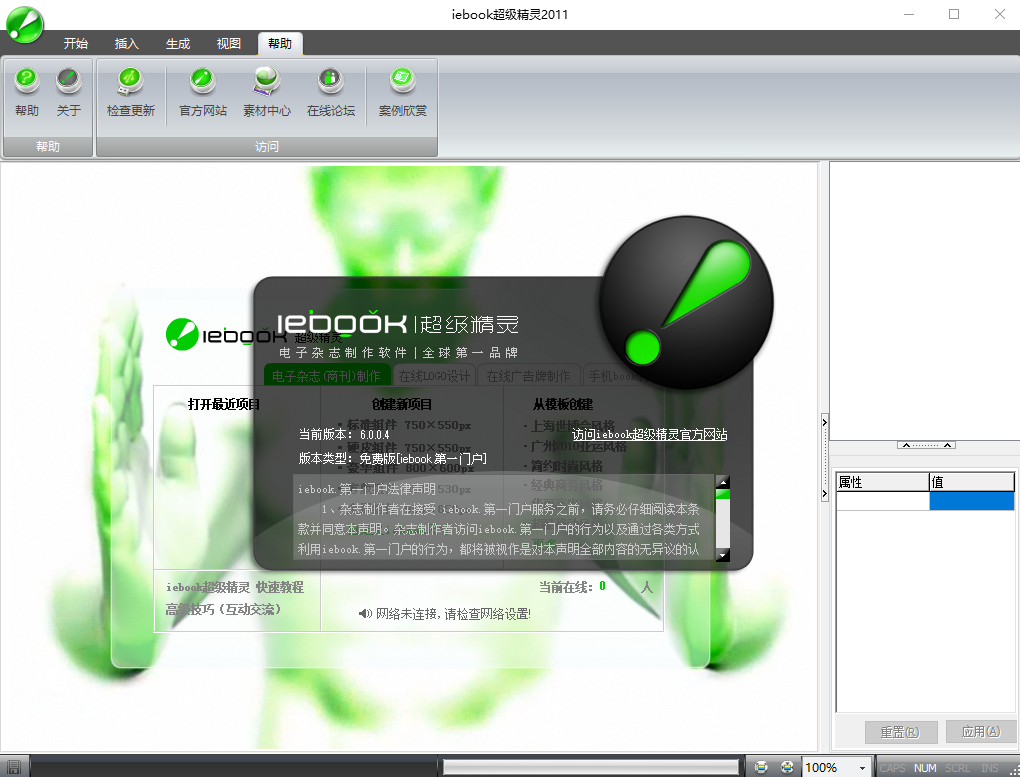
Task: Click the NUM indicator in status bar
Action: (x=924, y=768)
